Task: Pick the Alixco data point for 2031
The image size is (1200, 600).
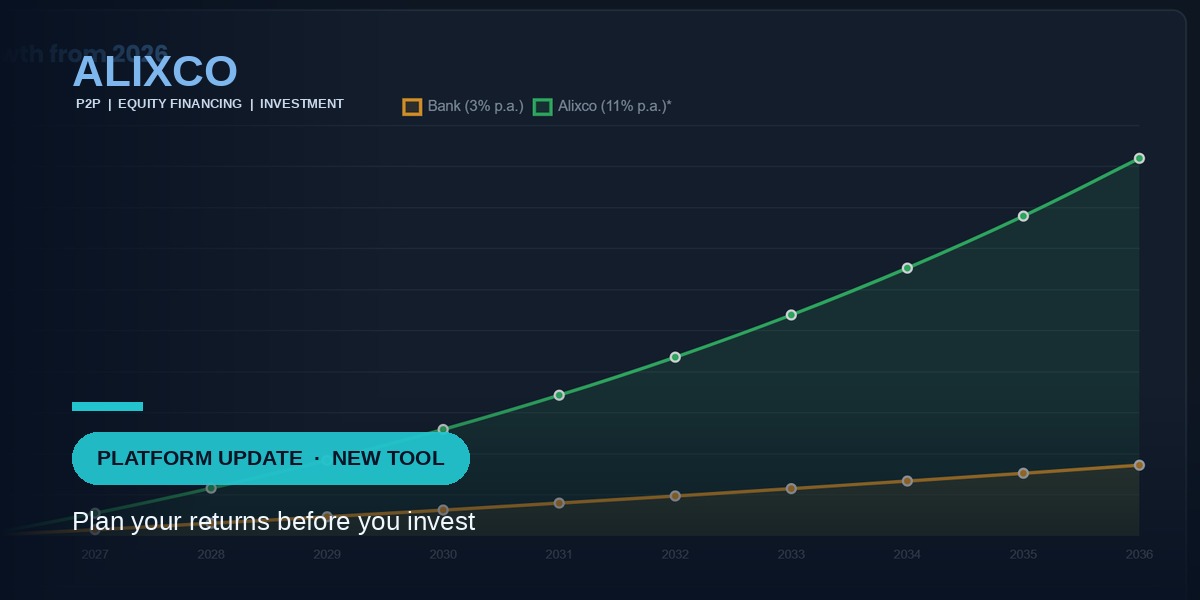Action: pyautogui.click(x=559, y=395)
